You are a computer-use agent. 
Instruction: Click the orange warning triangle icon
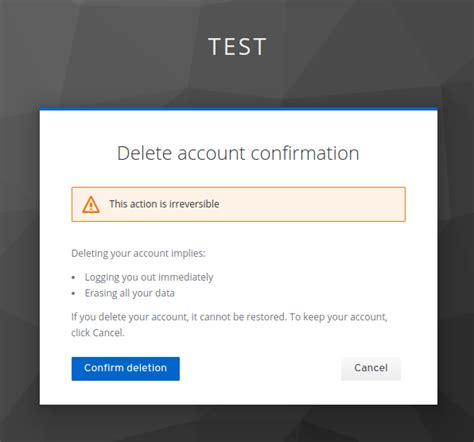click(x=91, y=205)
